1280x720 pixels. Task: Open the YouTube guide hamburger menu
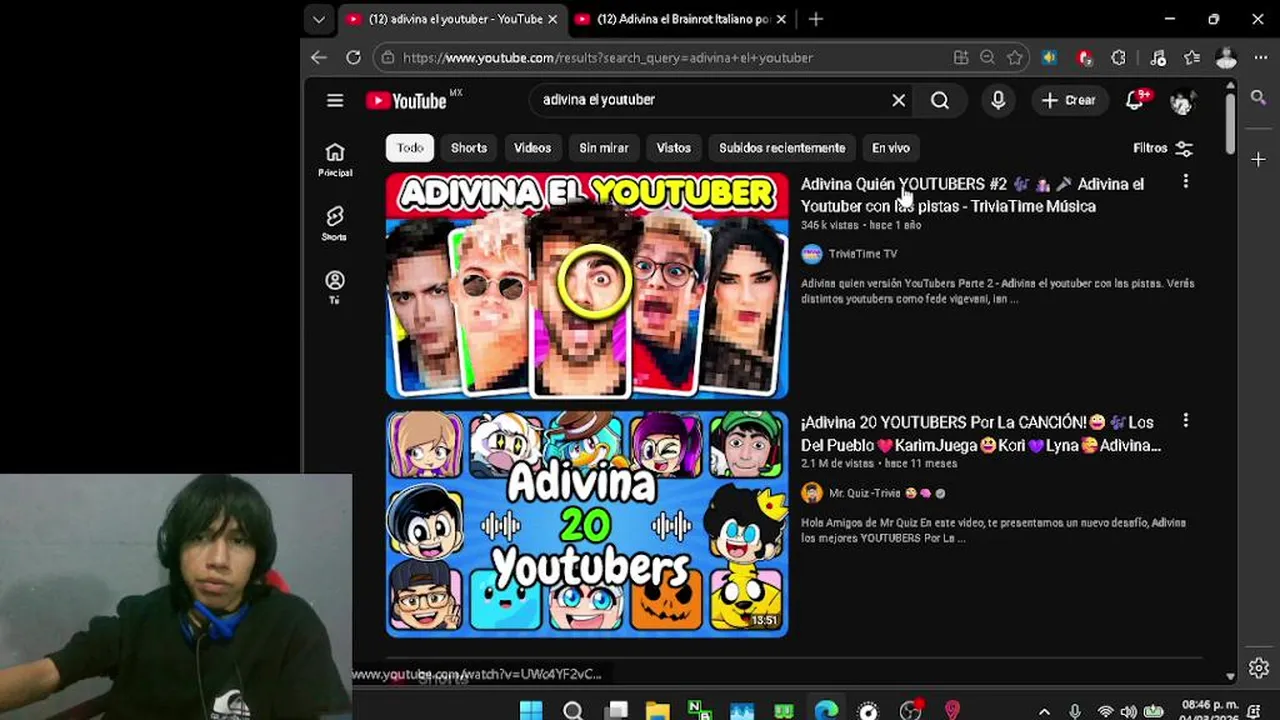pyautogui.click(x=335, y=100)
